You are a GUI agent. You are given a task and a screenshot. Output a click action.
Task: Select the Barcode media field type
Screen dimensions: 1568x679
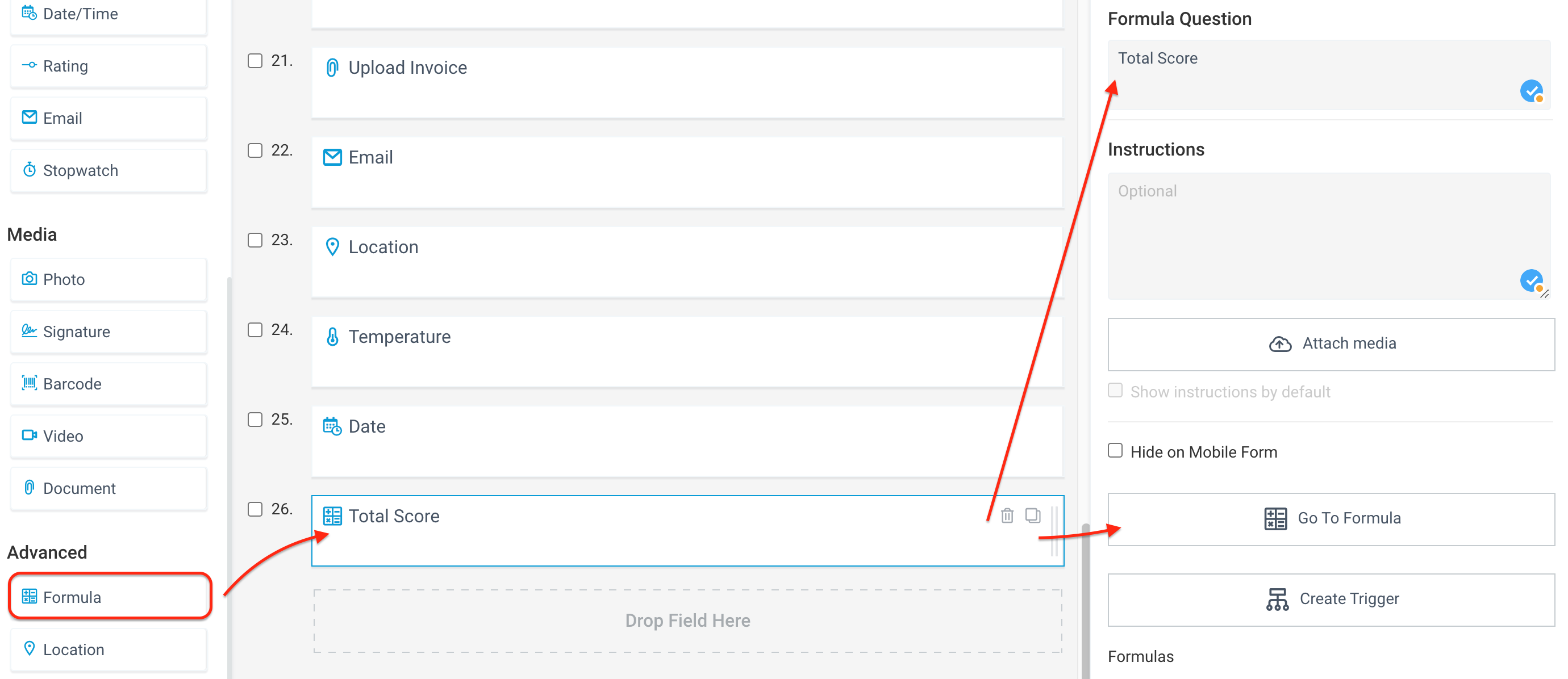[x=109, y=383]
